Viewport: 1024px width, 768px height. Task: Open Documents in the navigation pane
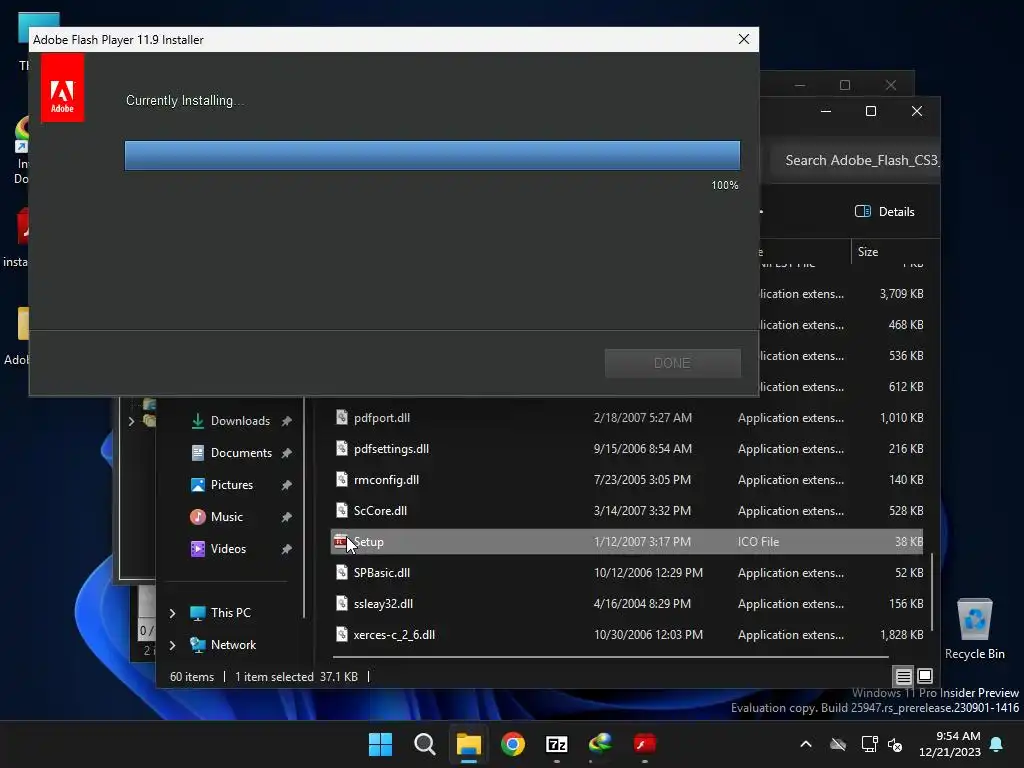click(x=240, y=453)
